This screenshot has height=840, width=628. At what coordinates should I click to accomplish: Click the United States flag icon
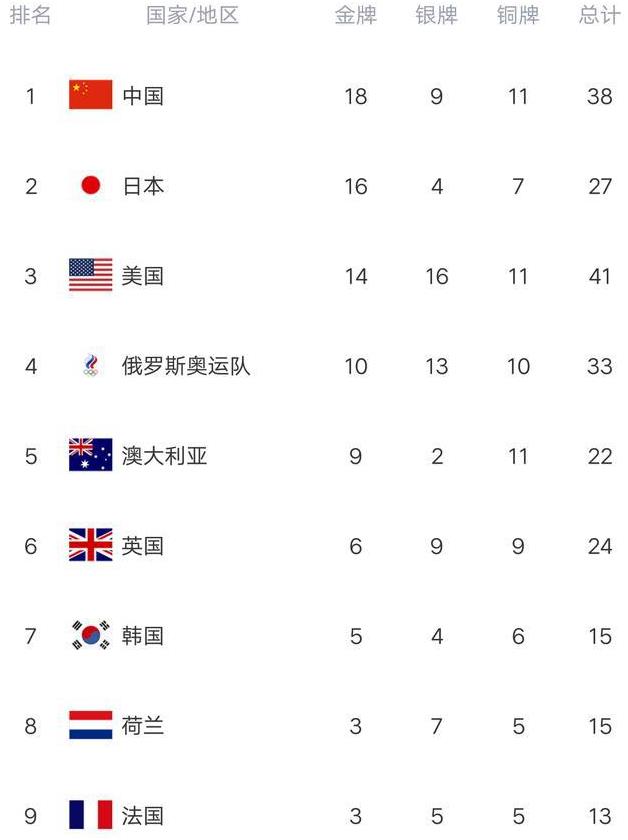pyautogui.click(x=90, y=275)
